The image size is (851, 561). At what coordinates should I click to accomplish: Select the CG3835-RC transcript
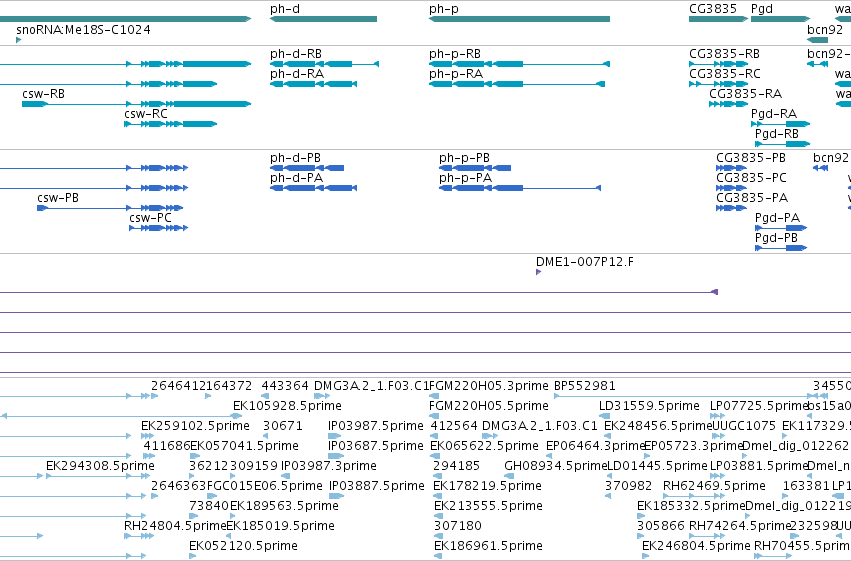click(x=719, y=84)
